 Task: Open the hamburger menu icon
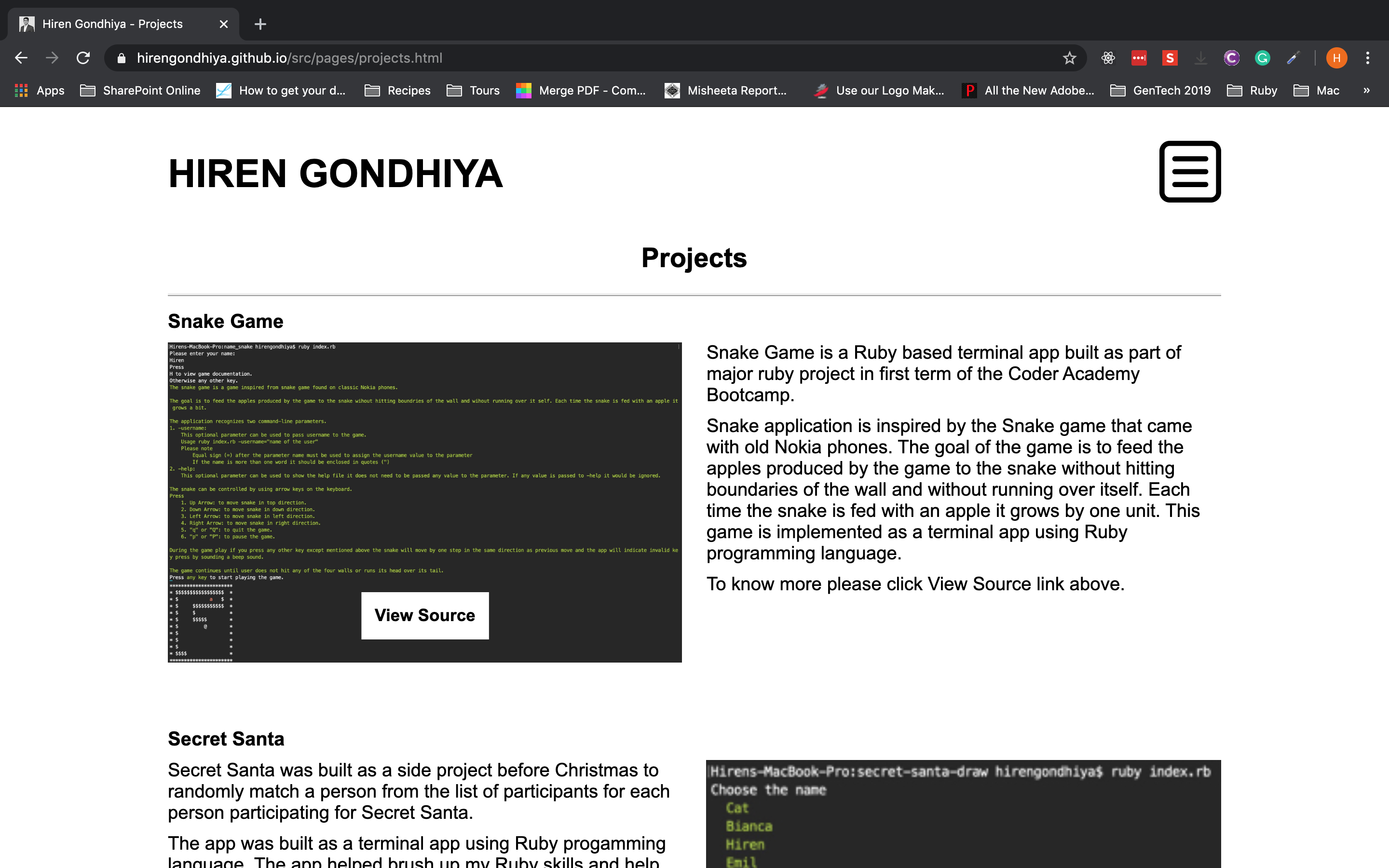[1189, 172]
